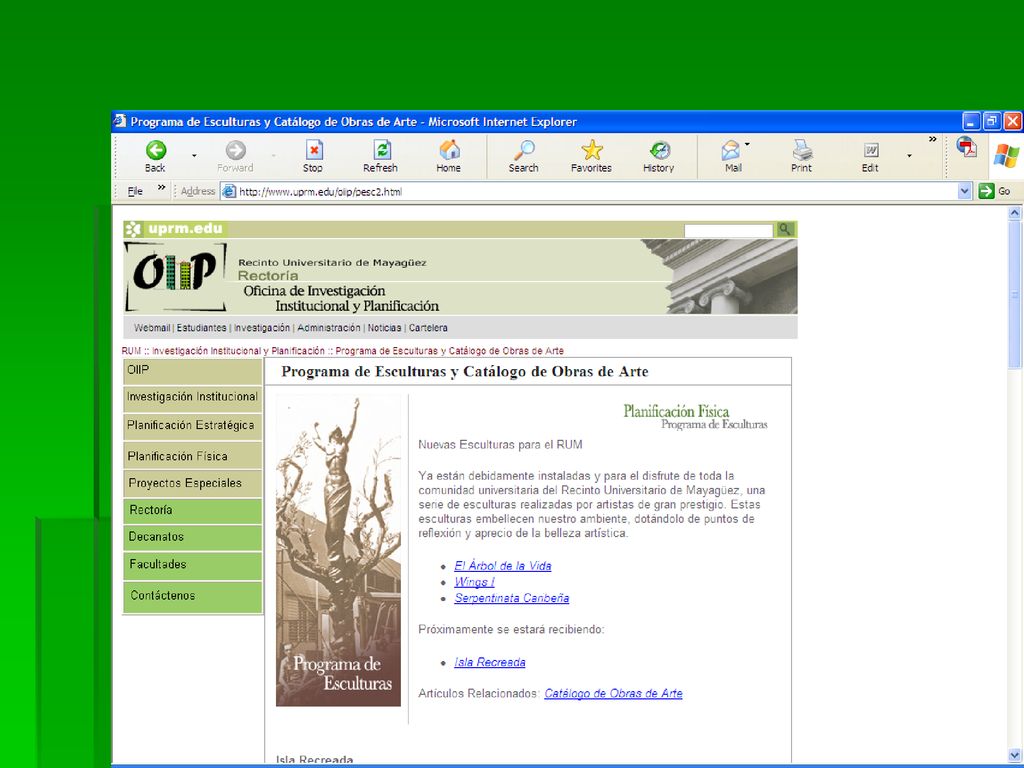Click the Windows flag logo
1024x768 pixels.
tap(1006, 156)
